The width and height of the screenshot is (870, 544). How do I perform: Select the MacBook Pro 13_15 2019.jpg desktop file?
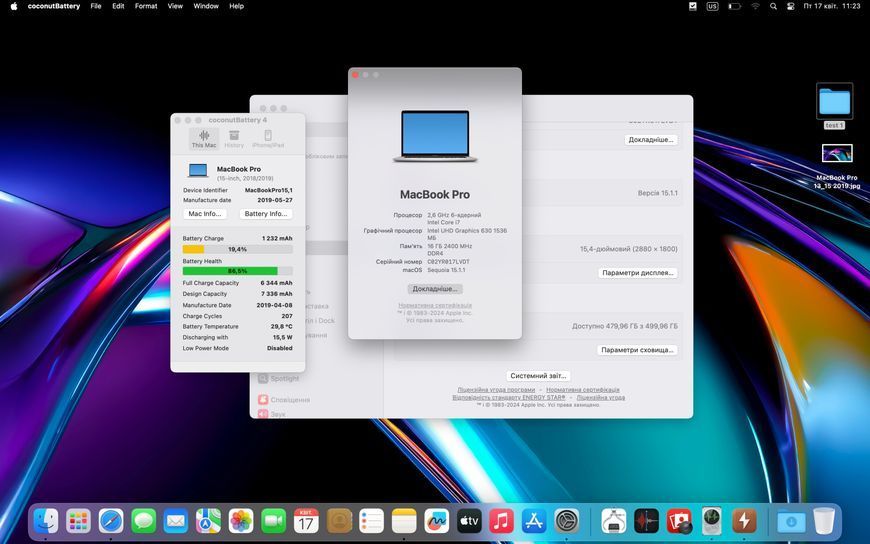[x=837, y=166]
